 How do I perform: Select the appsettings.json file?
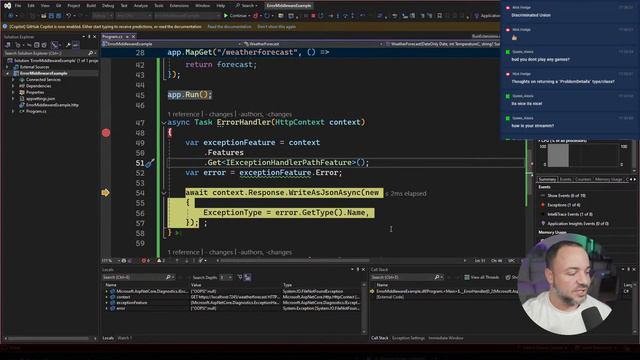40,99
